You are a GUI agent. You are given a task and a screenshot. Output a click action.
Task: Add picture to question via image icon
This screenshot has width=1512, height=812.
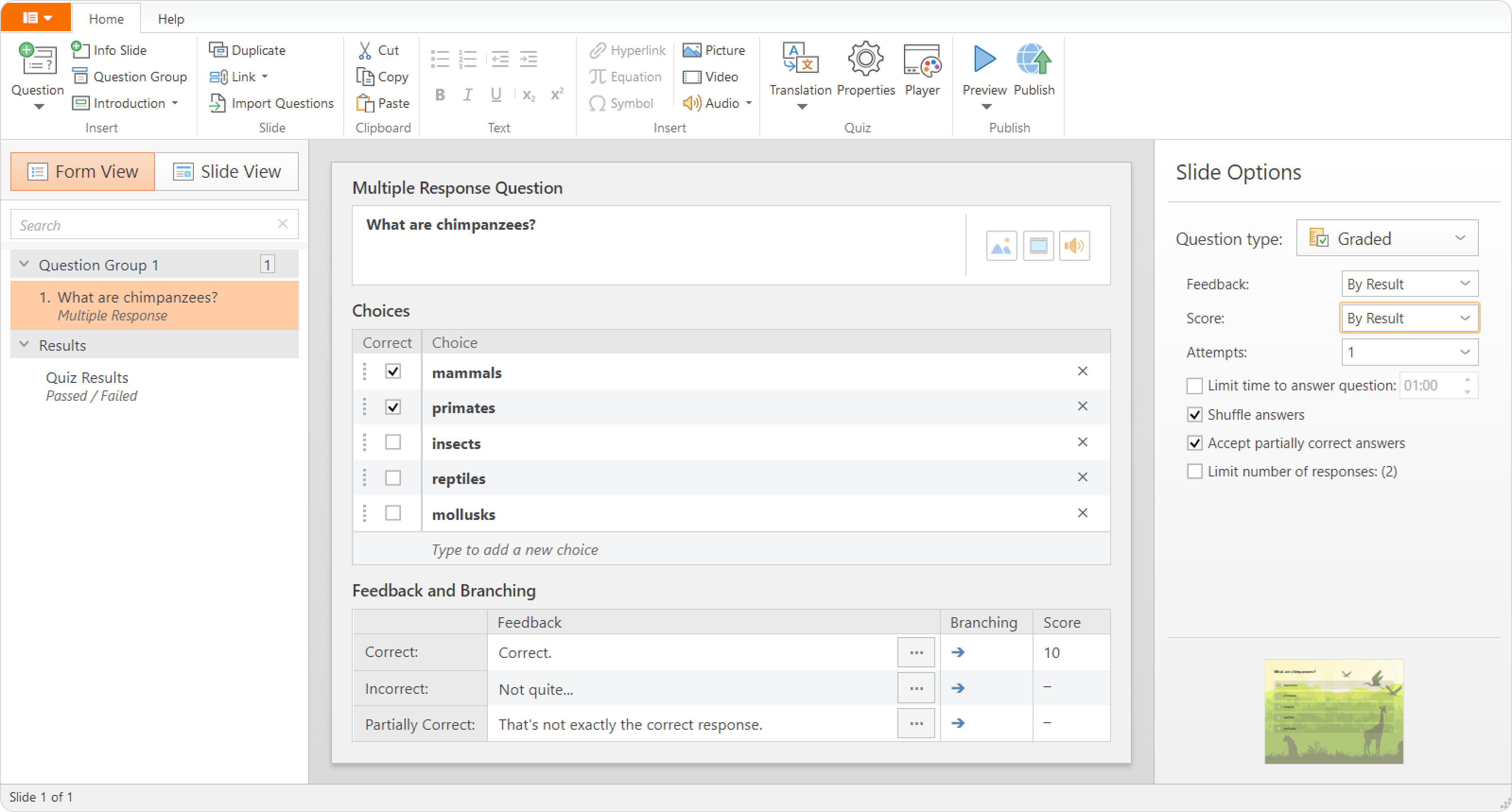pos(1001,246)
